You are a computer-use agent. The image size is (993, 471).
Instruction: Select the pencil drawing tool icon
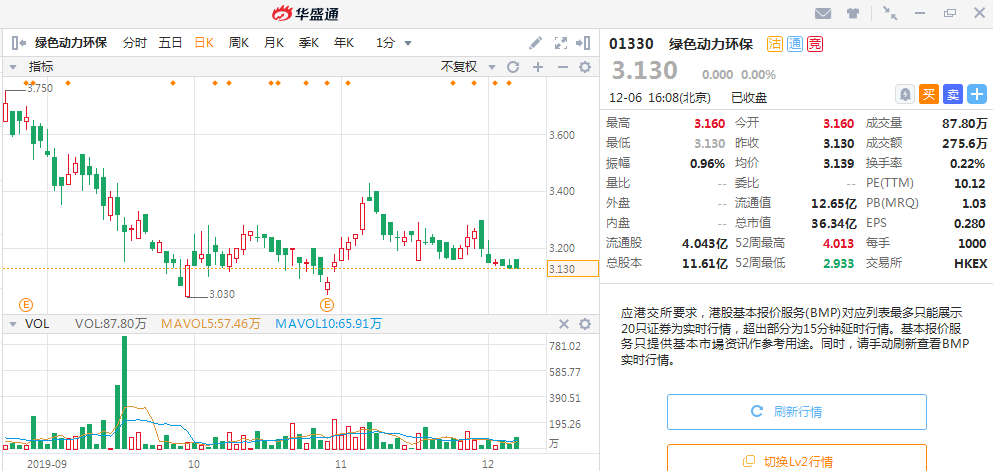tap(536, 43)
